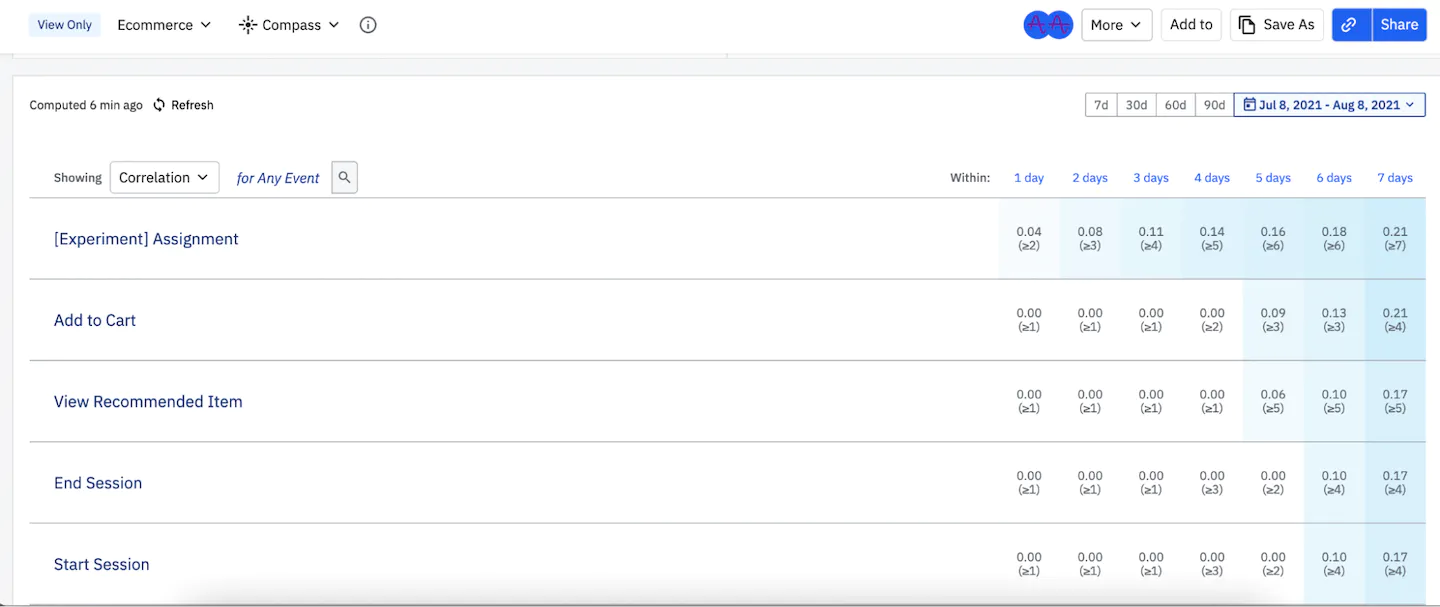This screenshot has height=607, width=1440.
Task: Select the 7d date range
Action: tap(1101, 105)
